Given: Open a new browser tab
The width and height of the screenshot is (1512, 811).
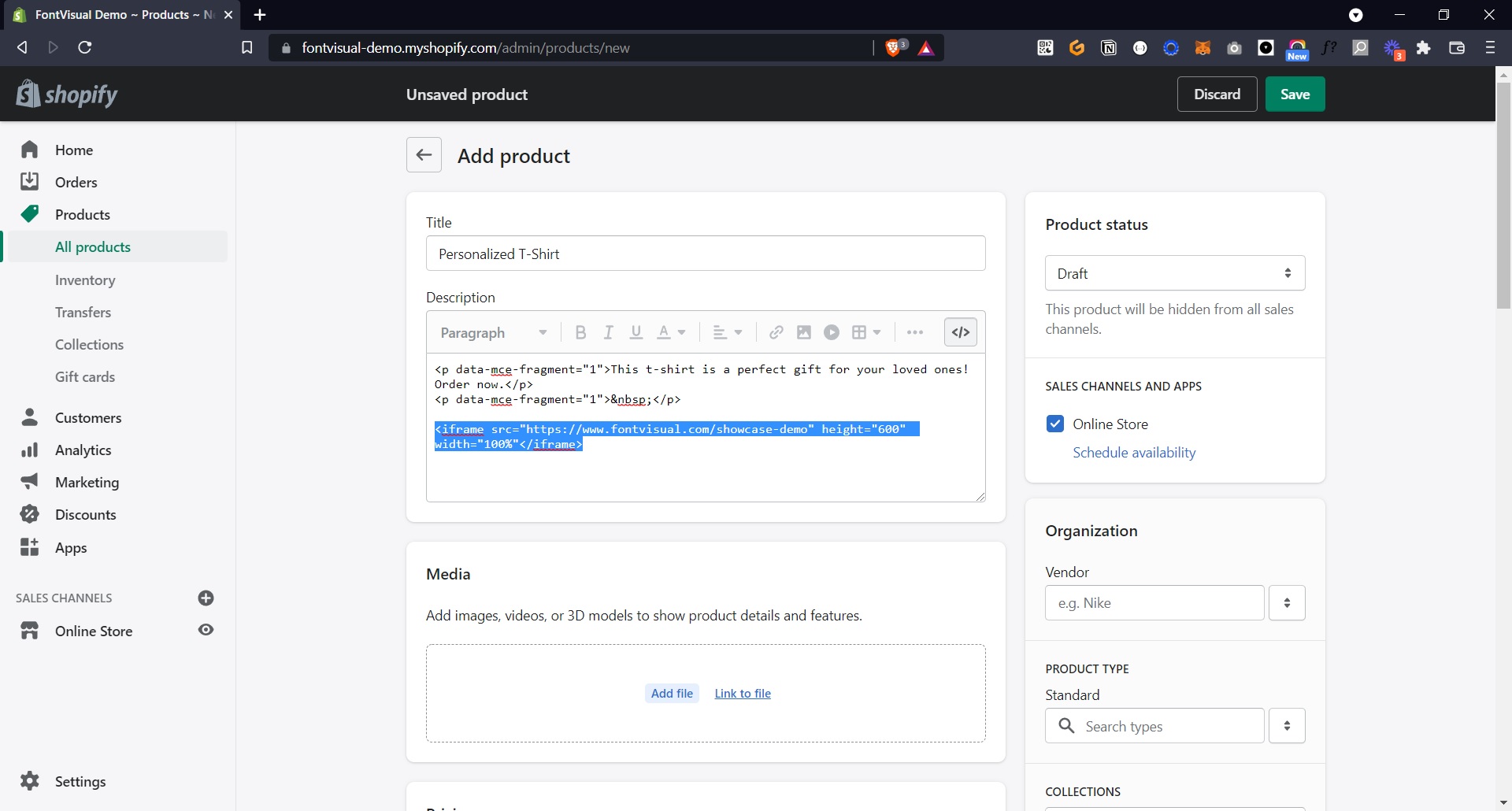Looking at the screenshot, I should tap(260, 14).
